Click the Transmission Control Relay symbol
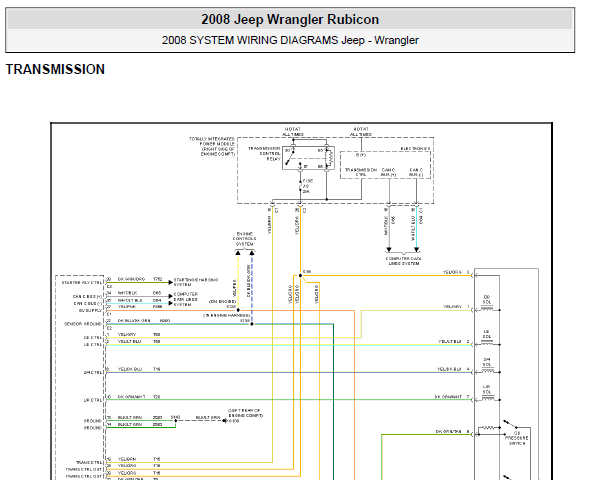 coord(308,158)
